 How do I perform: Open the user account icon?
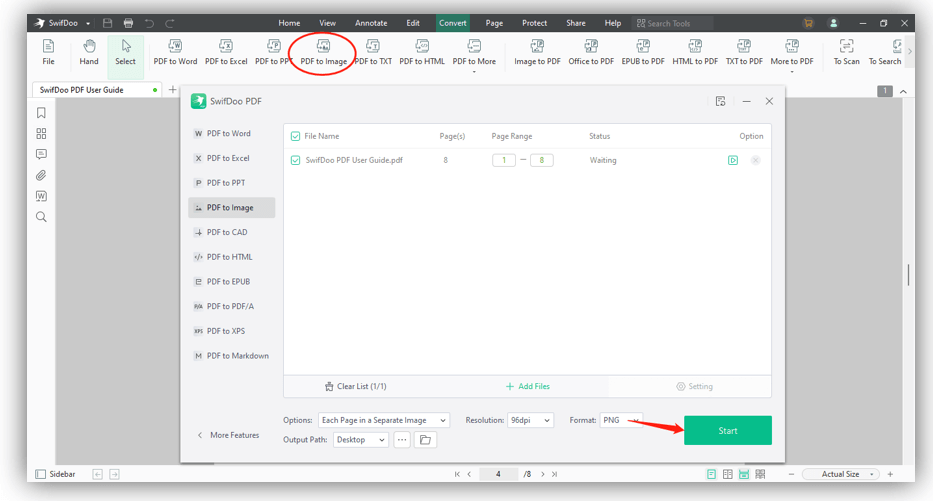[834, 23]
